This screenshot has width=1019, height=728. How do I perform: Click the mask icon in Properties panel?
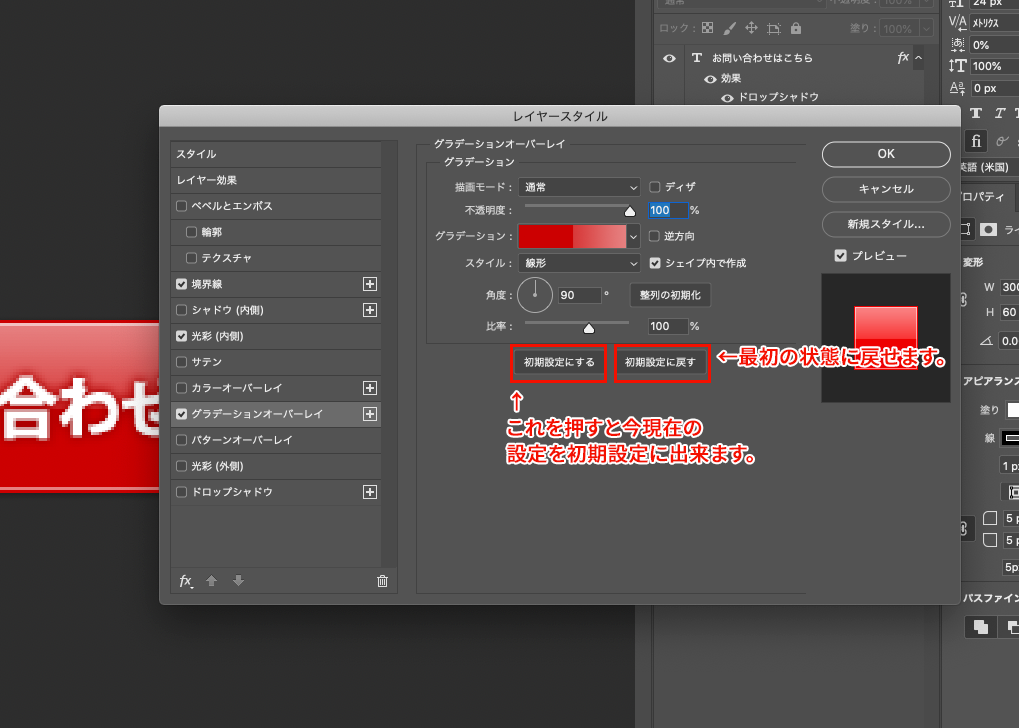pyautogui.click(x=988, y=229)
